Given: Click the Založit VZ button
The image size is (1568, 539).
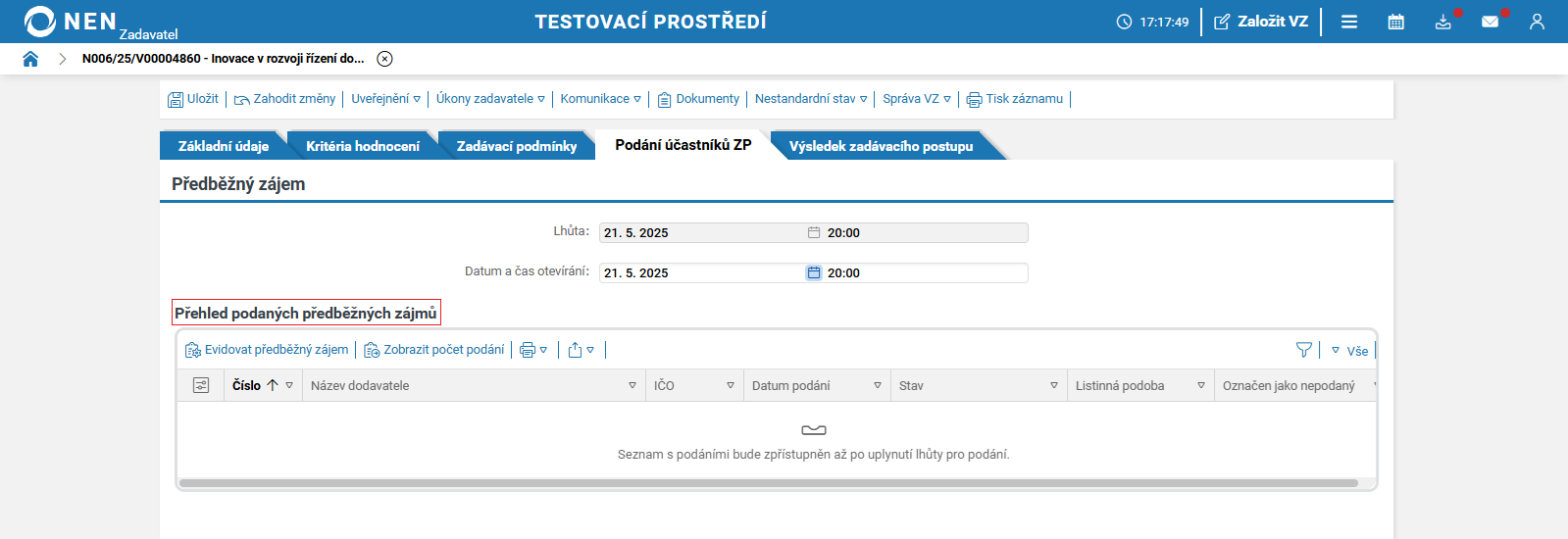Looking at the screenshot, I should point(1261,22).
